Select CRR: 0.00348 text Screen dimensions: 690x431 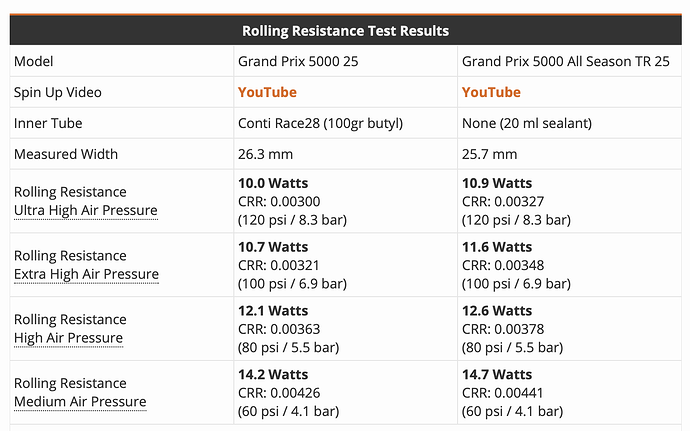(x=503, y=265)
